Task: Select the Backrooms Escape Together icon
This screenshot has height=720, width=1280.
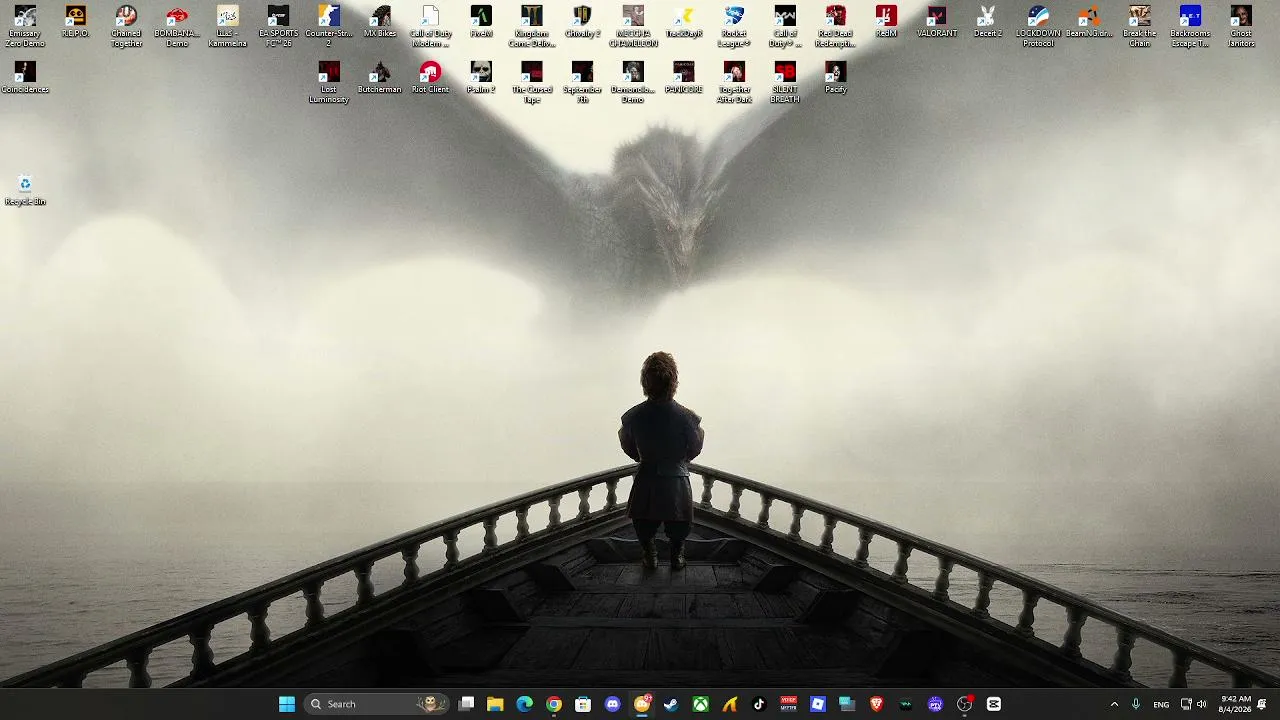Action: 1190,26
